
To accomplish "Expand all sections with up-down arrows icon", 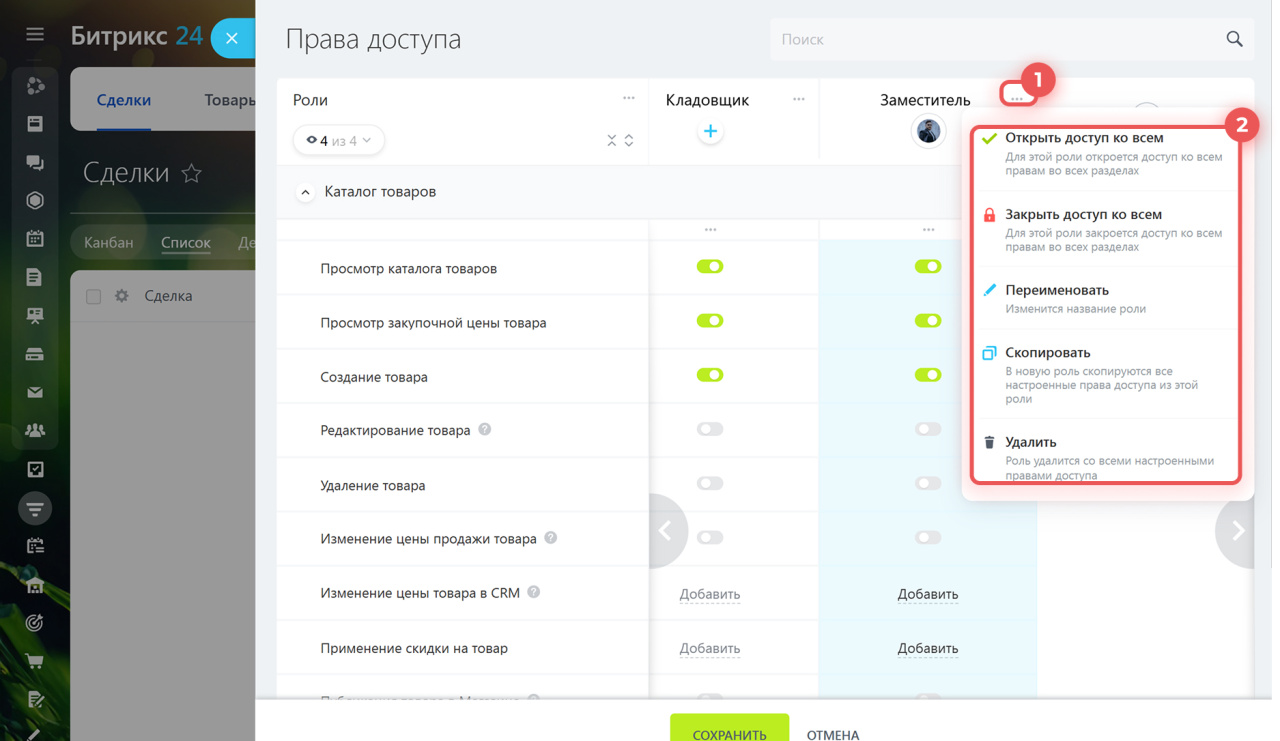I will tap(629, 140).
